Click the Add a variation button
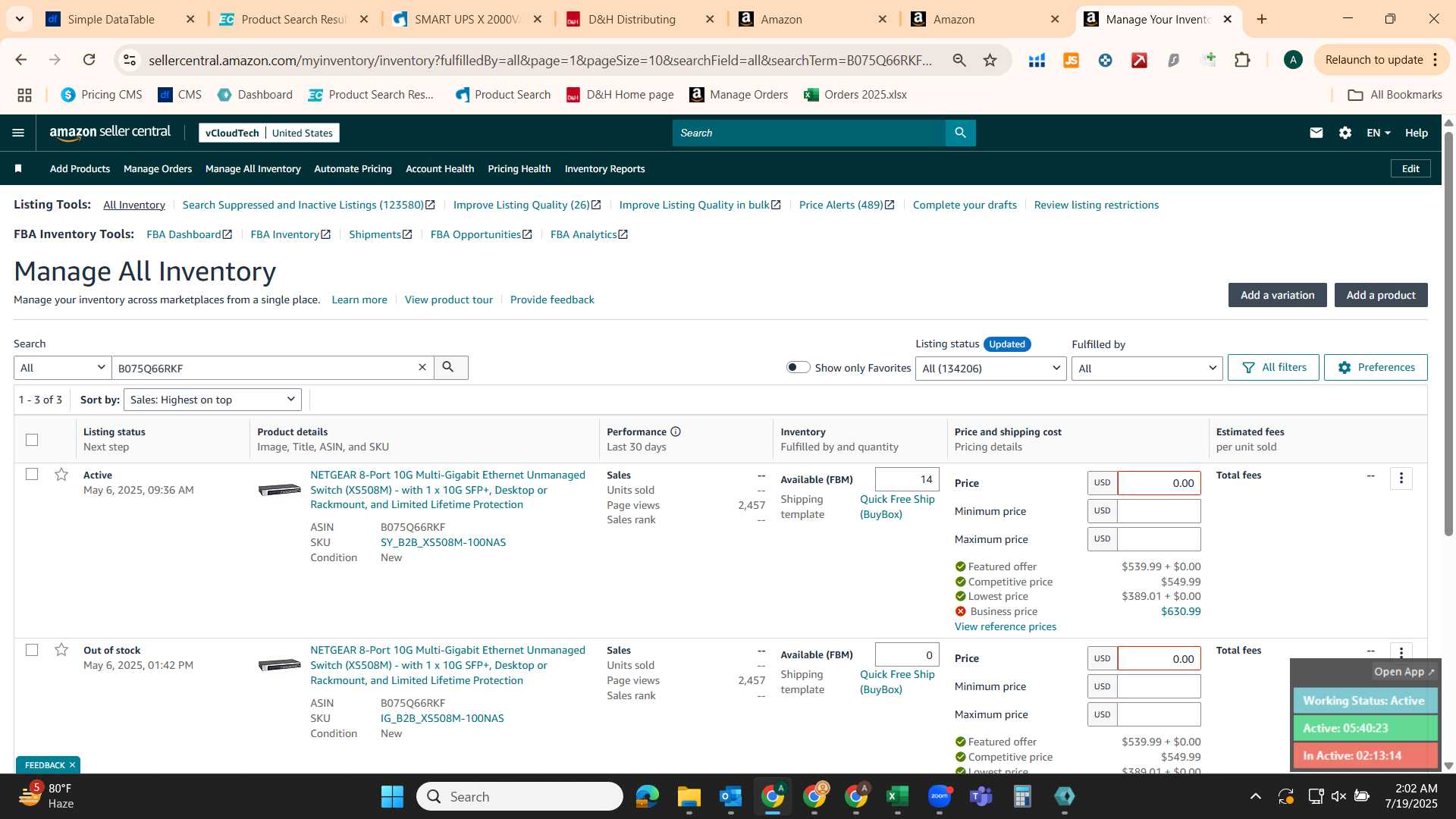The width and height of the screenshot is (1456, 819). (1277, 295)
